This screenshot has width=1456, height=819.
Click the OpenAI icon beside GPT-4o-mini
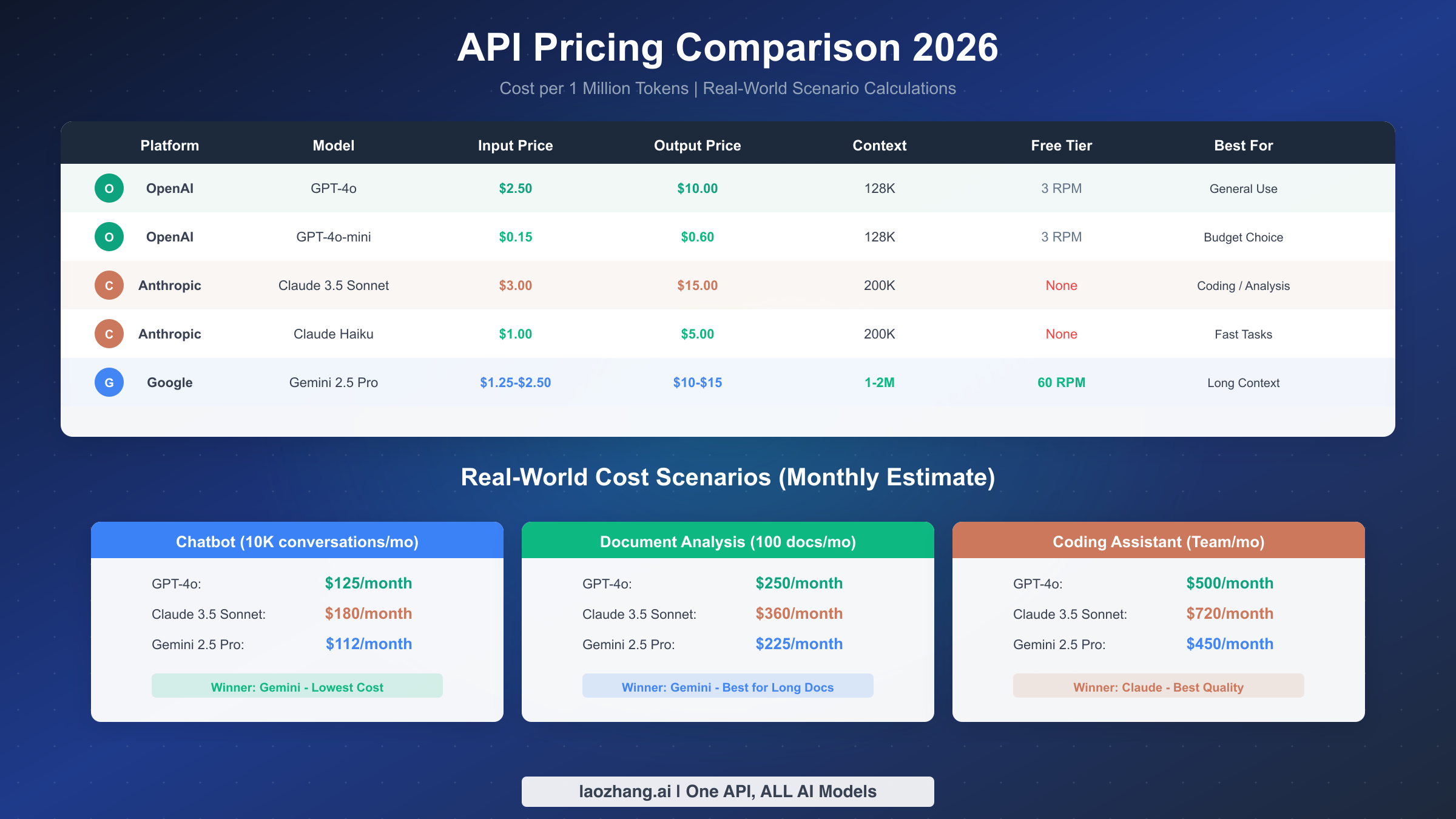pos(109,237)
